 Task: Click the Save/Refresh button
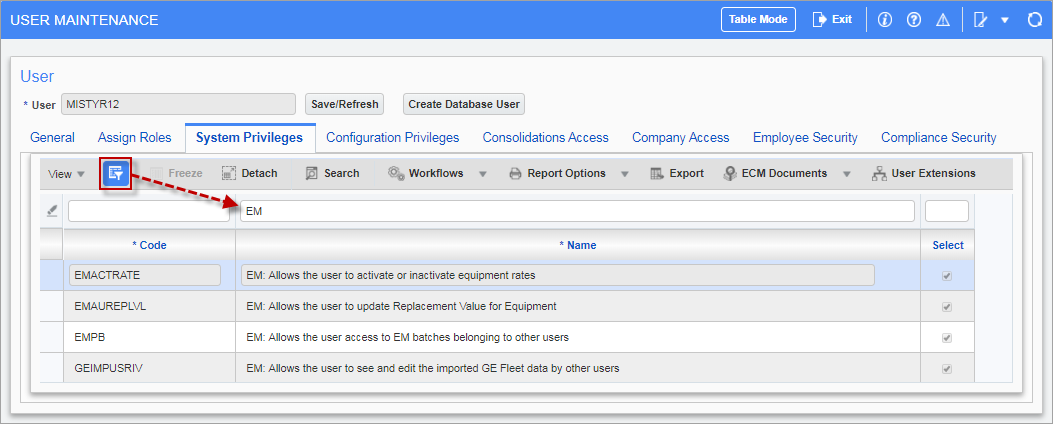(x=344, y=104)
